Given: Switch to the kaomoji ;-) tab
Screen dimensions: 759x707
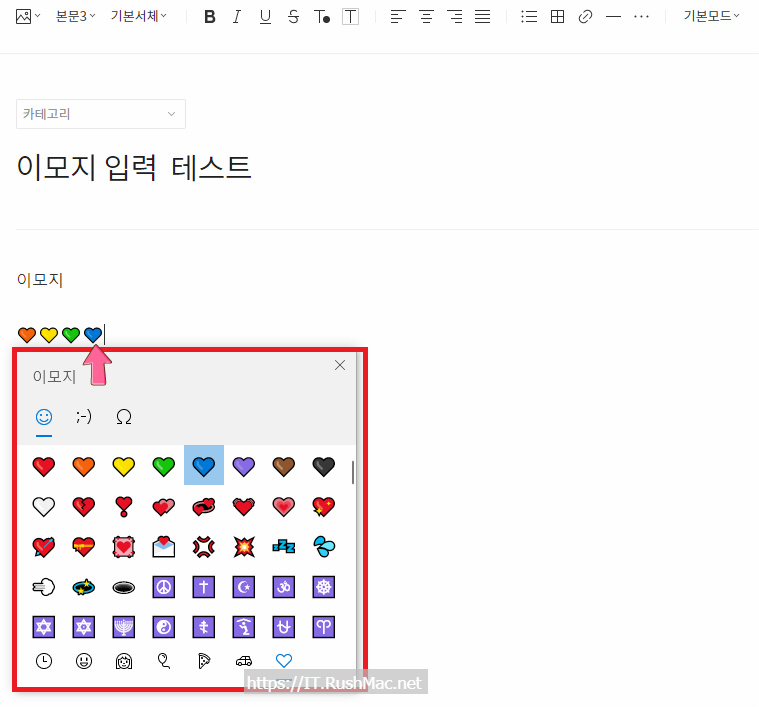Looking at the screenshot, I should point(84,417).
